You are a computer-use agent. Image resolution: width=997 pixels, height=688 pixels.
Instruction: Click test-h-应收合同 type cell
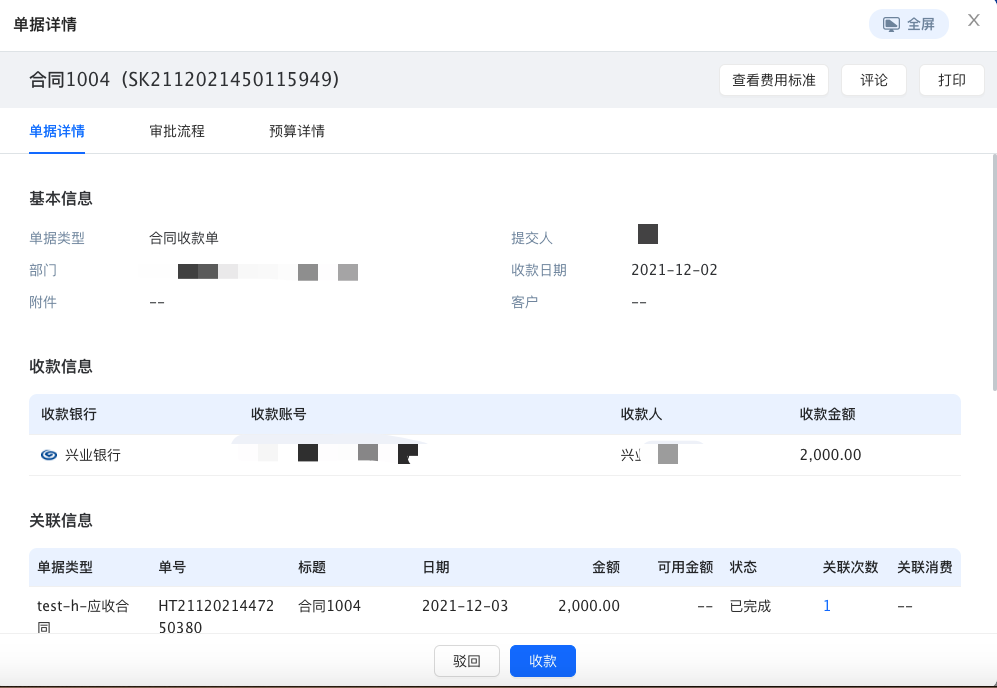click(x=83, y=617)
